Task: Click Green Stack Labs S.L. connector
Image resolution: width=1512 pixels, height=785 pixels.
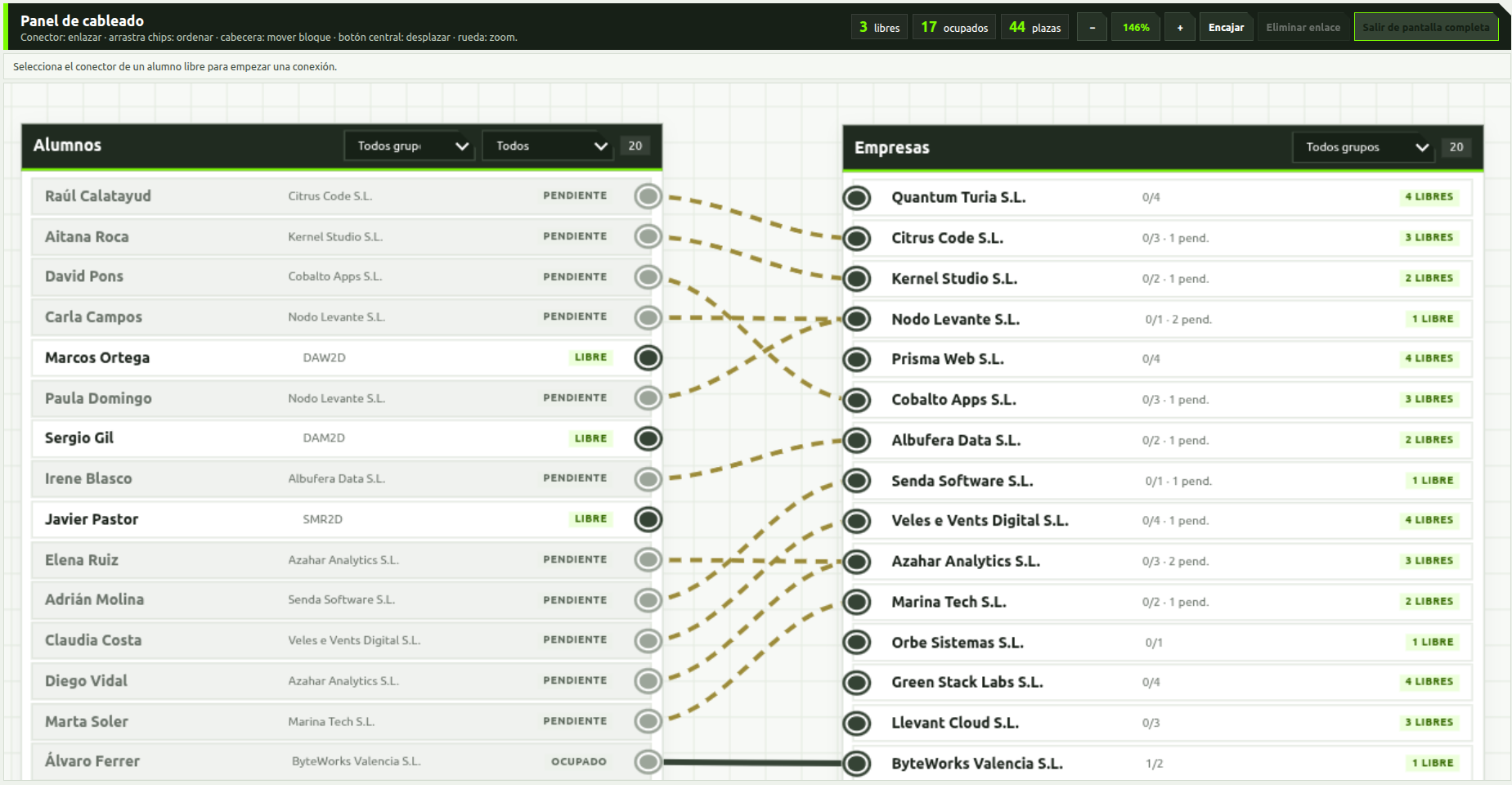Action: point(857,682)
